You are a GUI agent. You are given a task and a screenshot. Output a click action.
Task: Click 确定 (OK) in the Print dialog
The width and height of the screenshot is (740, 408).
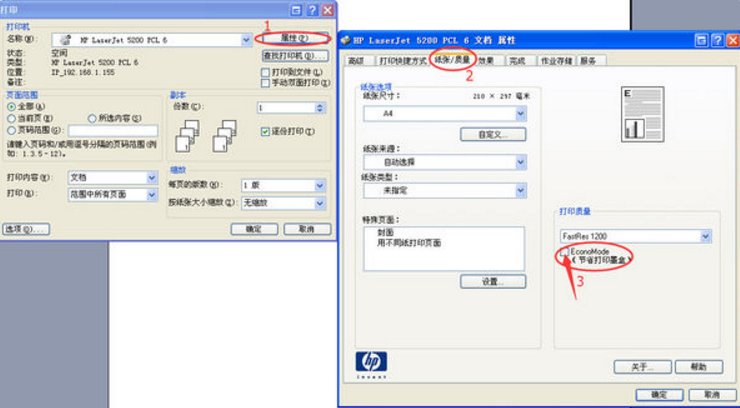[254, 229]
